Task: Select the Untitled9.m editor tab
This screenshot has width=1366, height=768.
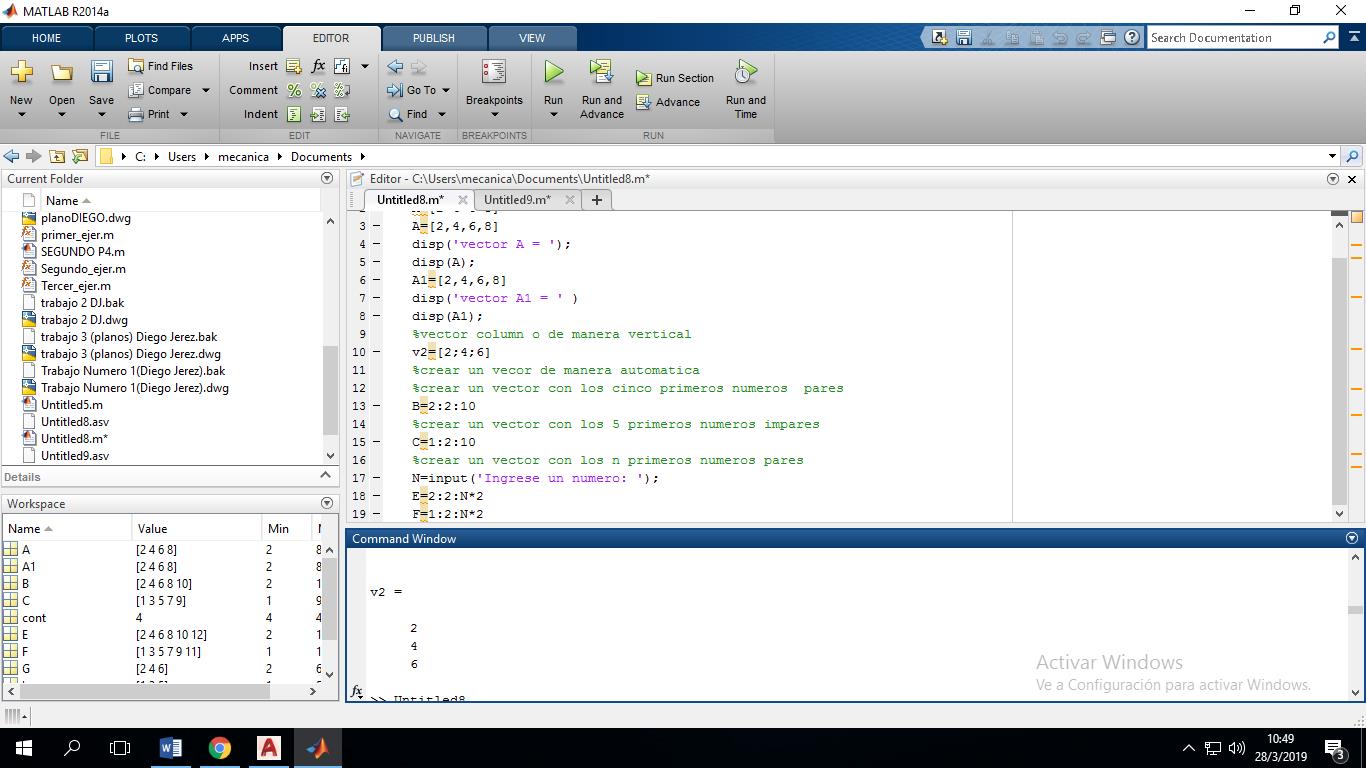Action: [517, 200]
